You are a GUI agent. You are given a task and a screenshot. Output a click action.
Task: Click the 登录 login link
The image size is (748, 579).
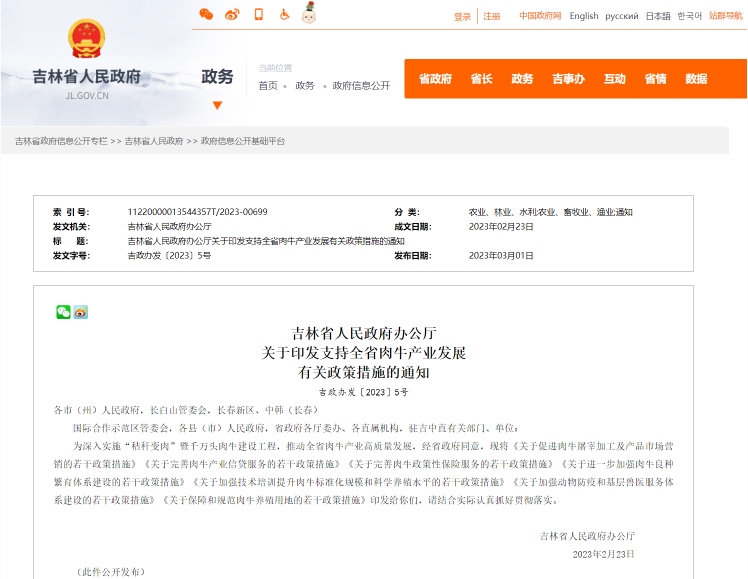(x=462, y=16)
